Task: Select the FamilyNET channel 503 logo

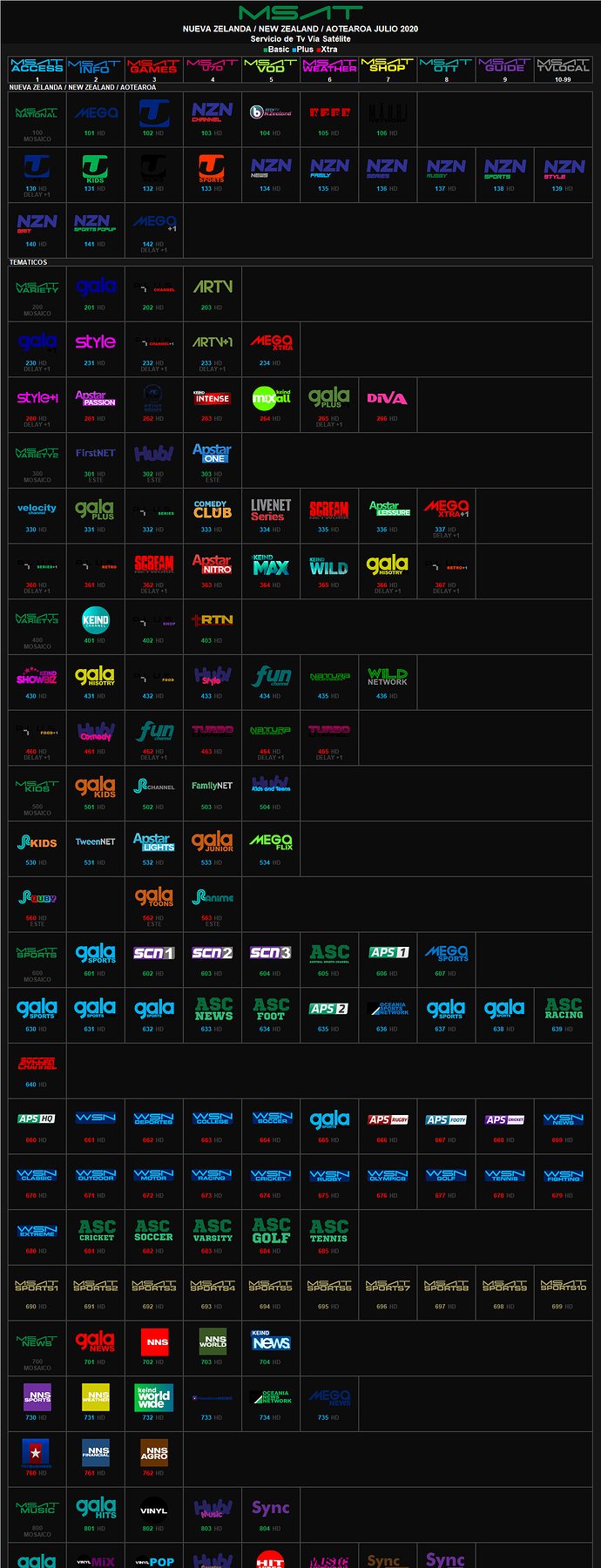Action: [x=213, y=786]
